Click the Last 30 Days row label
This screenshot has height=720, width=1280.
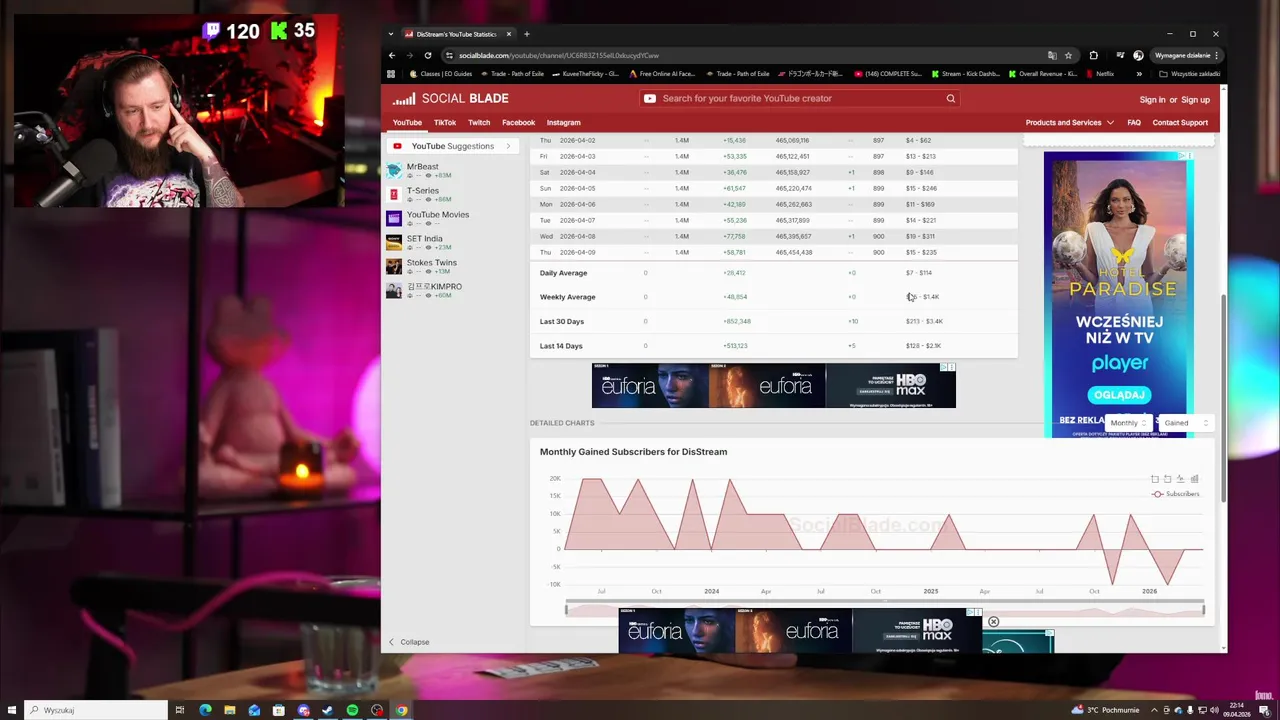tap(562, 321)
